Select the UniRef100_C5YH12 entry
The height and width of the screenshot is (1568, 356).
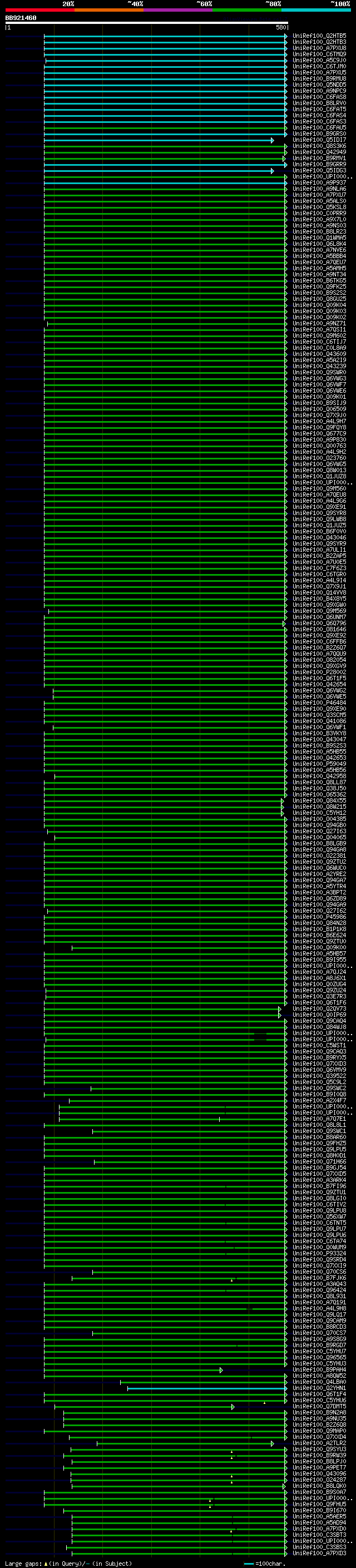point(319,813)
